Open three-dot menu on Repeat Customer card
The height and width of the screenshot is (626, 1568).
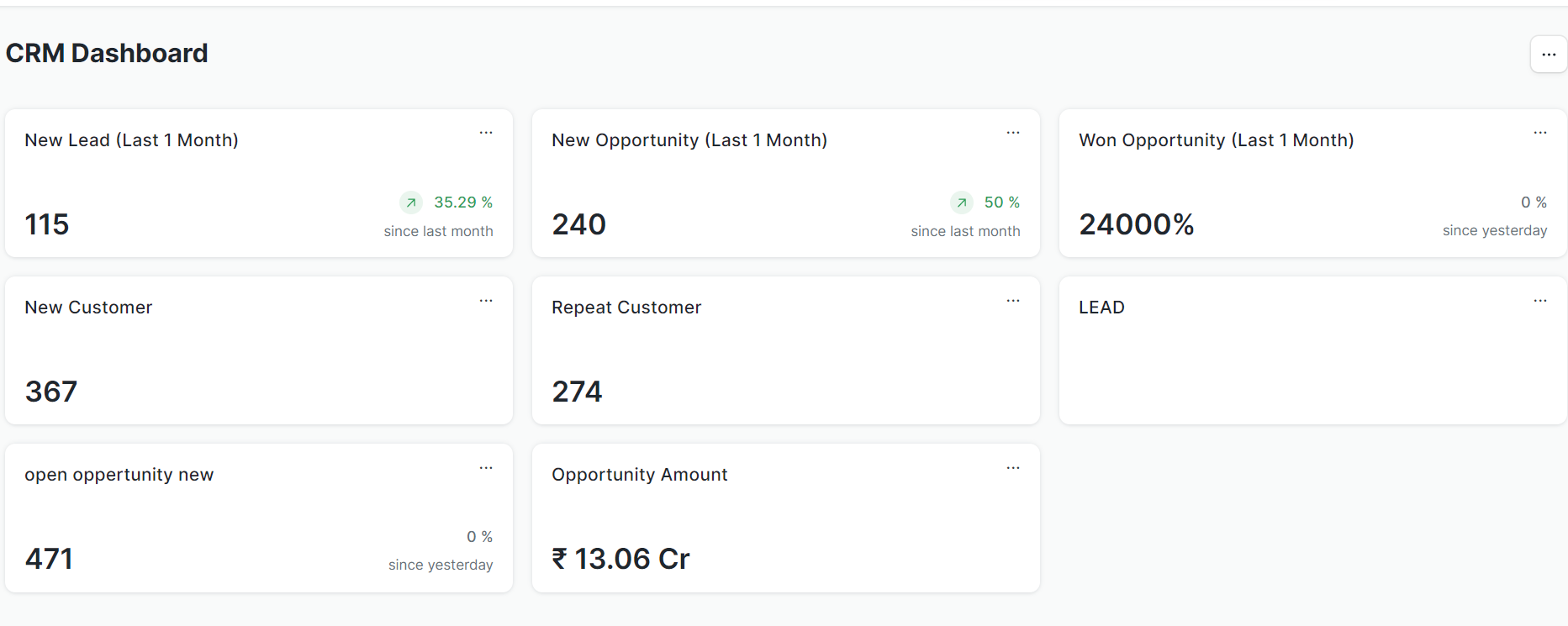[1013, 301]
